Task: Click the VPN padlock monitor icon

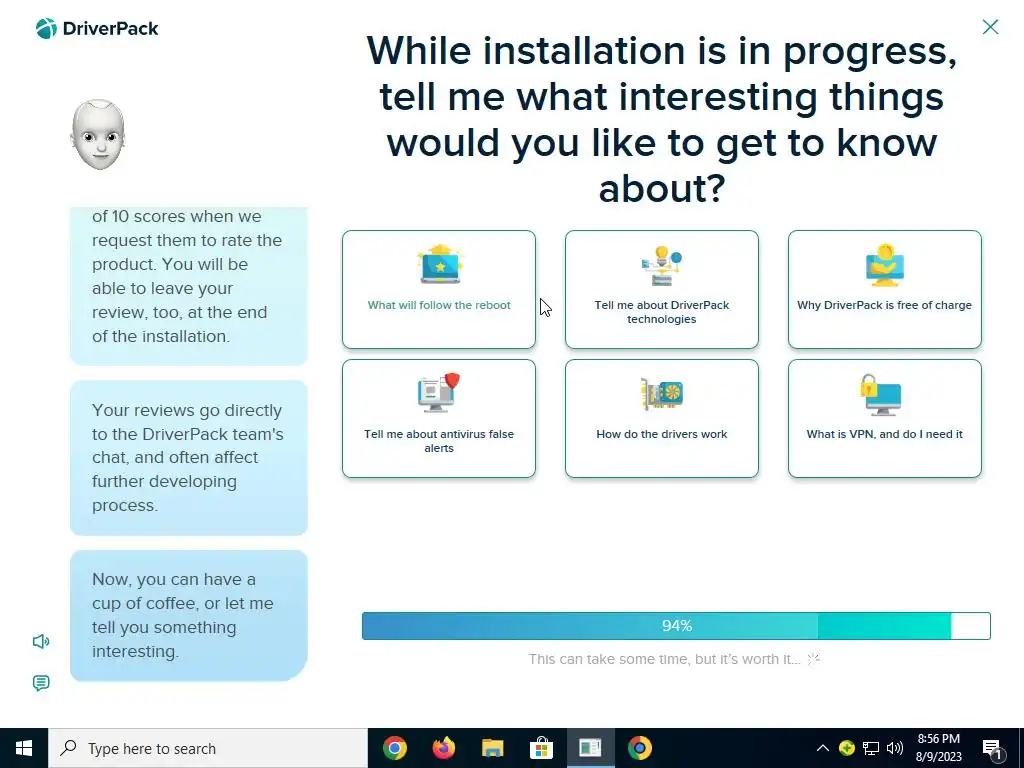Action: (x=881, y=394)
